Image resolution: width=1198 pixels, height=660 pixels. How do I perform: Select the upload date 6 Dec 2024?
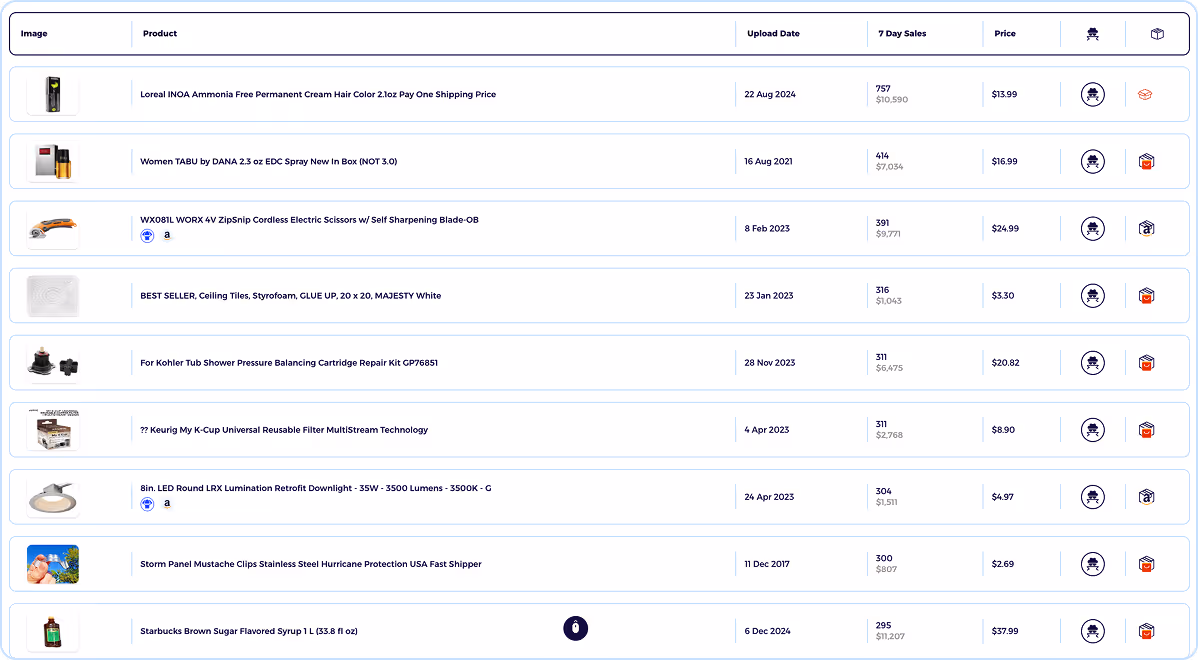click(768, 631)
